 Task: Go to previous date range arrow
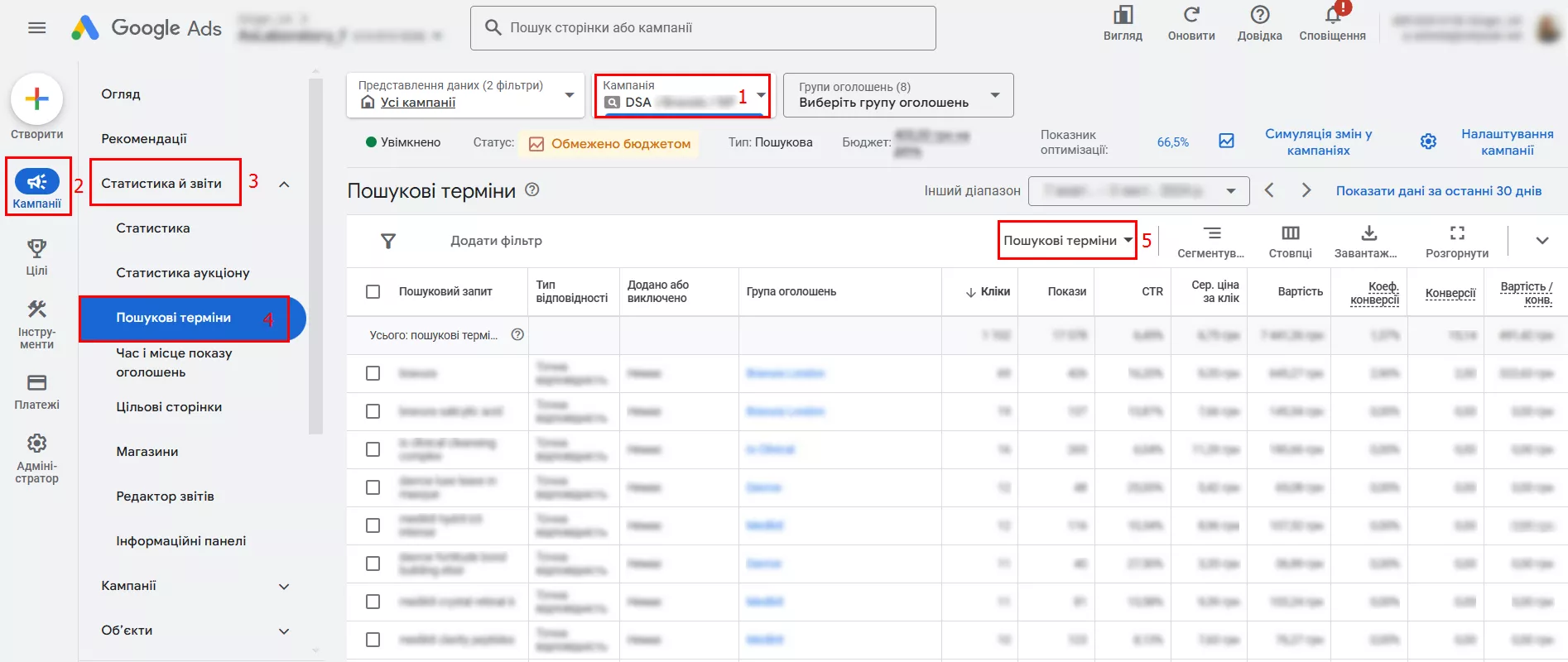pos(1269,190)
